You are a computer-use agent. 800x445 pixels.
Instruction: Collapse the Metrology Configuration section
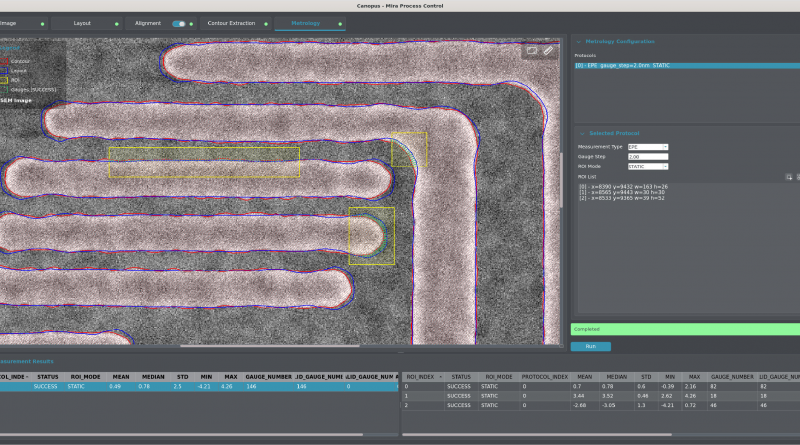pos(579,41)
